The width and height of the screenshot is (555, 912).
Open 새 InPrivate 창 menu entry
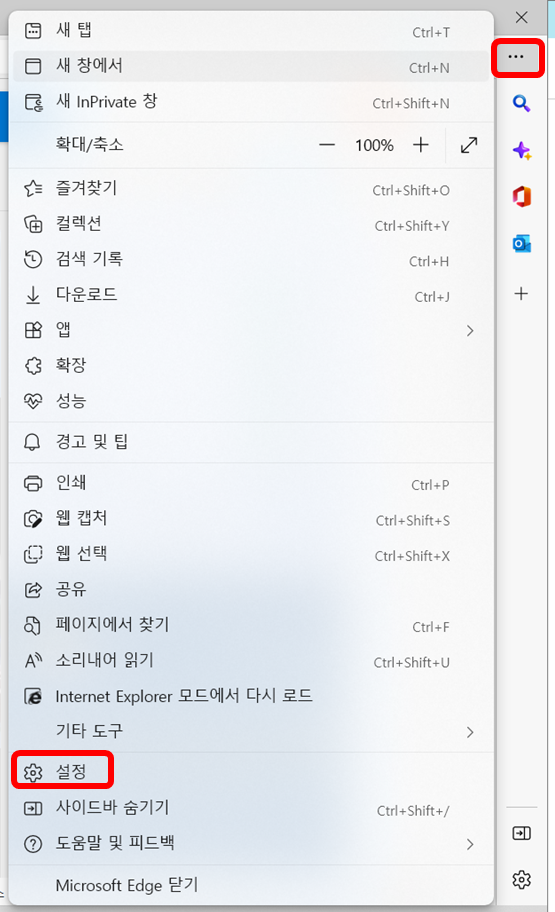pos(251,102)
